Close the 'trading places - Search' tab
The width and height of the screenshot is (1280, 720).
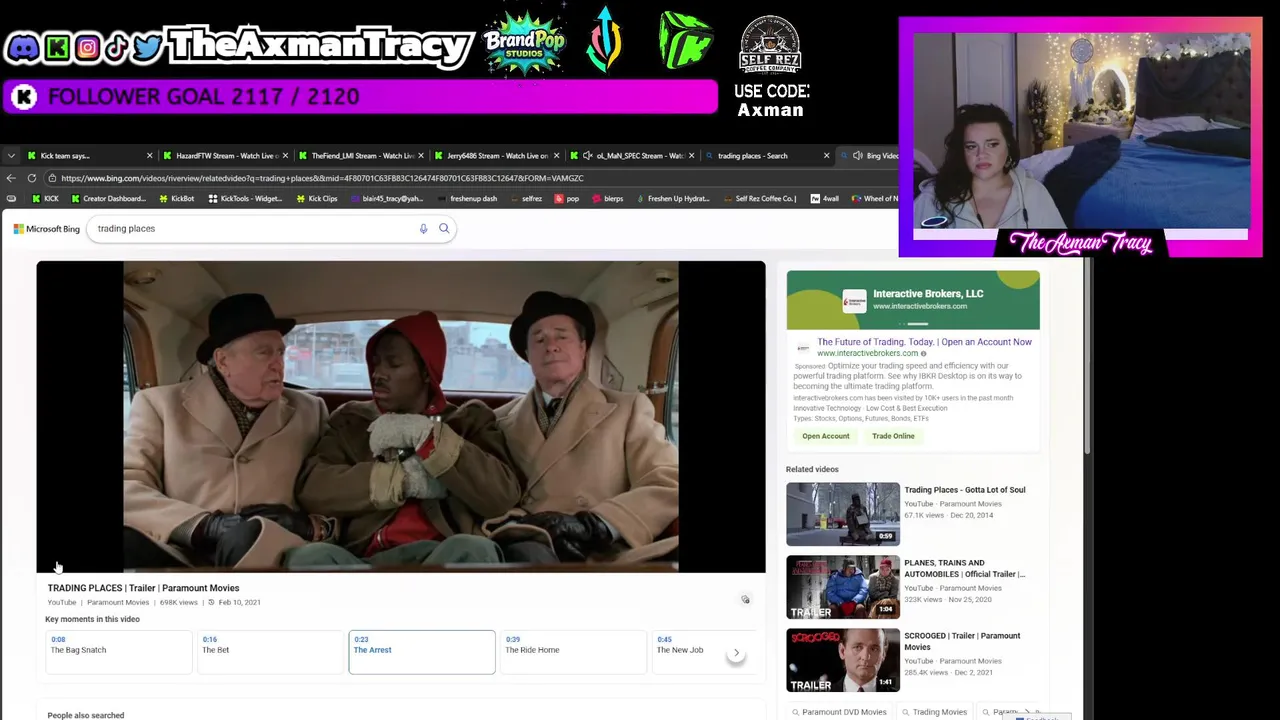coord(826,156)
